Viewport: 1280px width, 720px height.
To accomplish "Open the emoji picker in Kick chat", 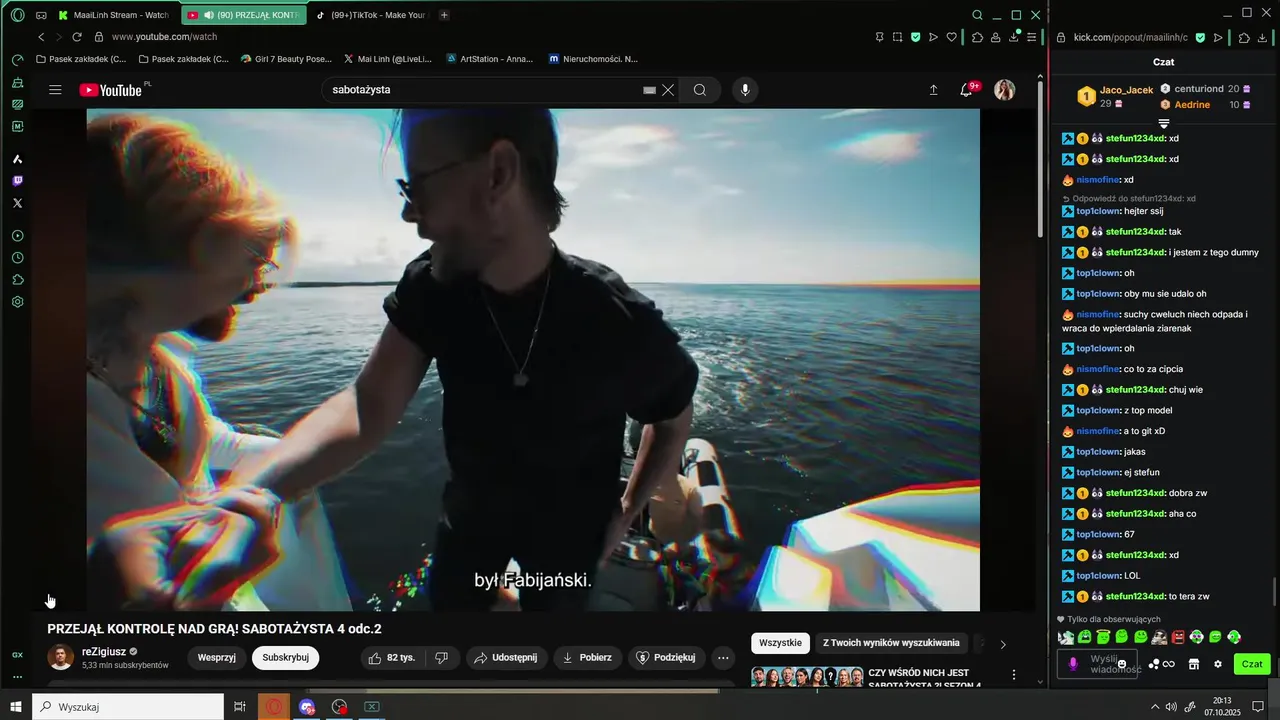I will click(x=1122, y=664).
